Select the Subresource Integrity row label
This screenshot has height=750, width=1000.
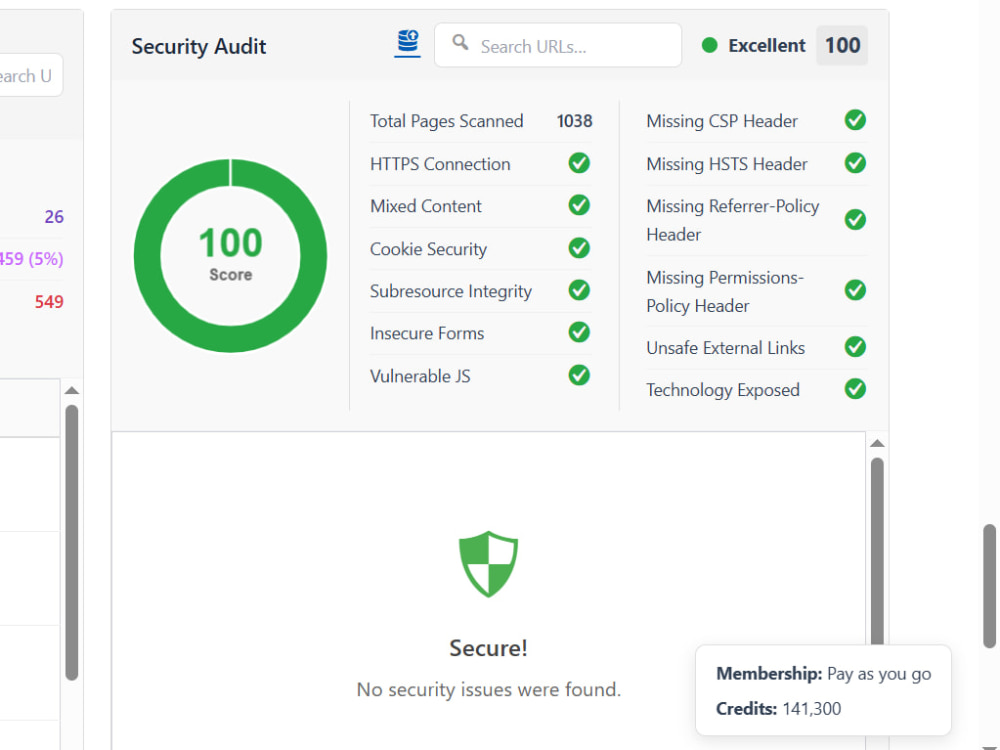pyautogui.click(x=450, y=291)
